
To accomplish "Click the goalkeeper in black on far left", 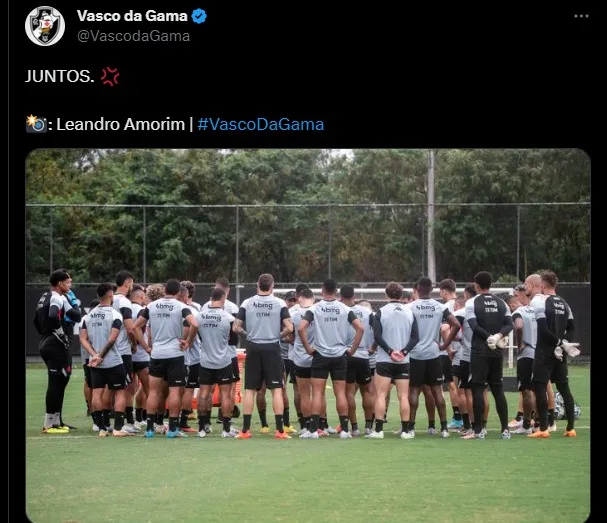I will click(57, 350).
